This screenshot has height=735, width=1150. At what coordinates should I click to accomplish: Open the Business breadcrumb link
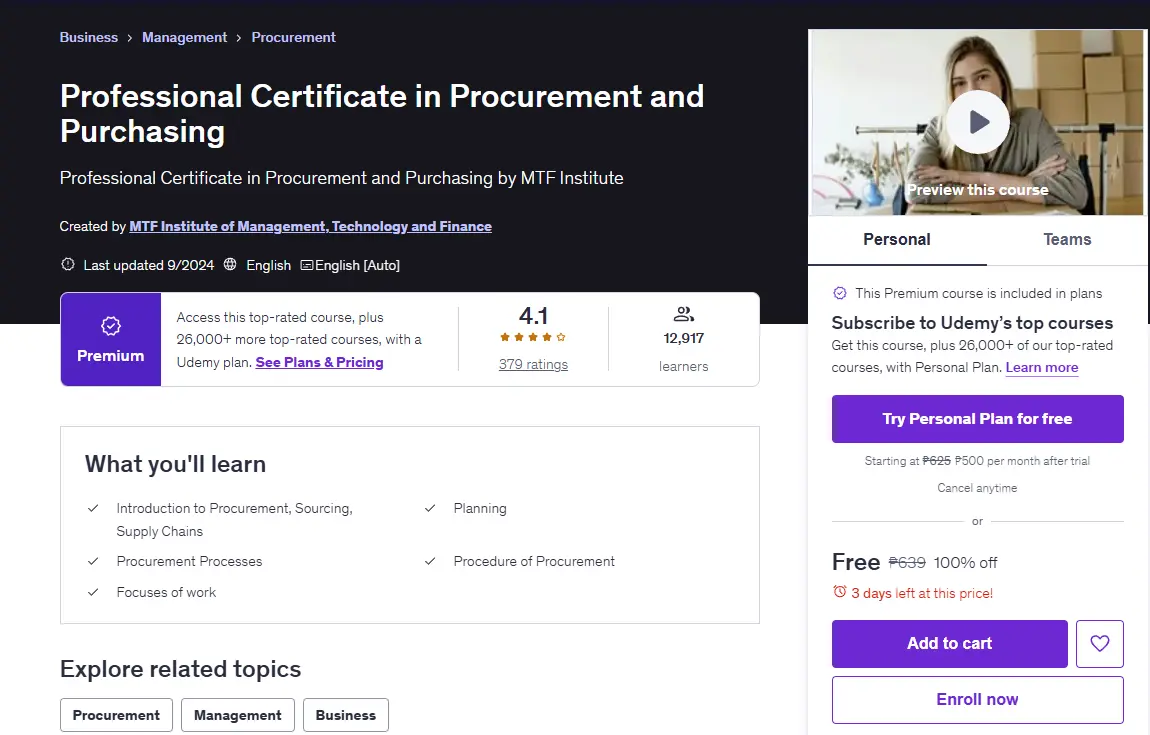(89, 37)
